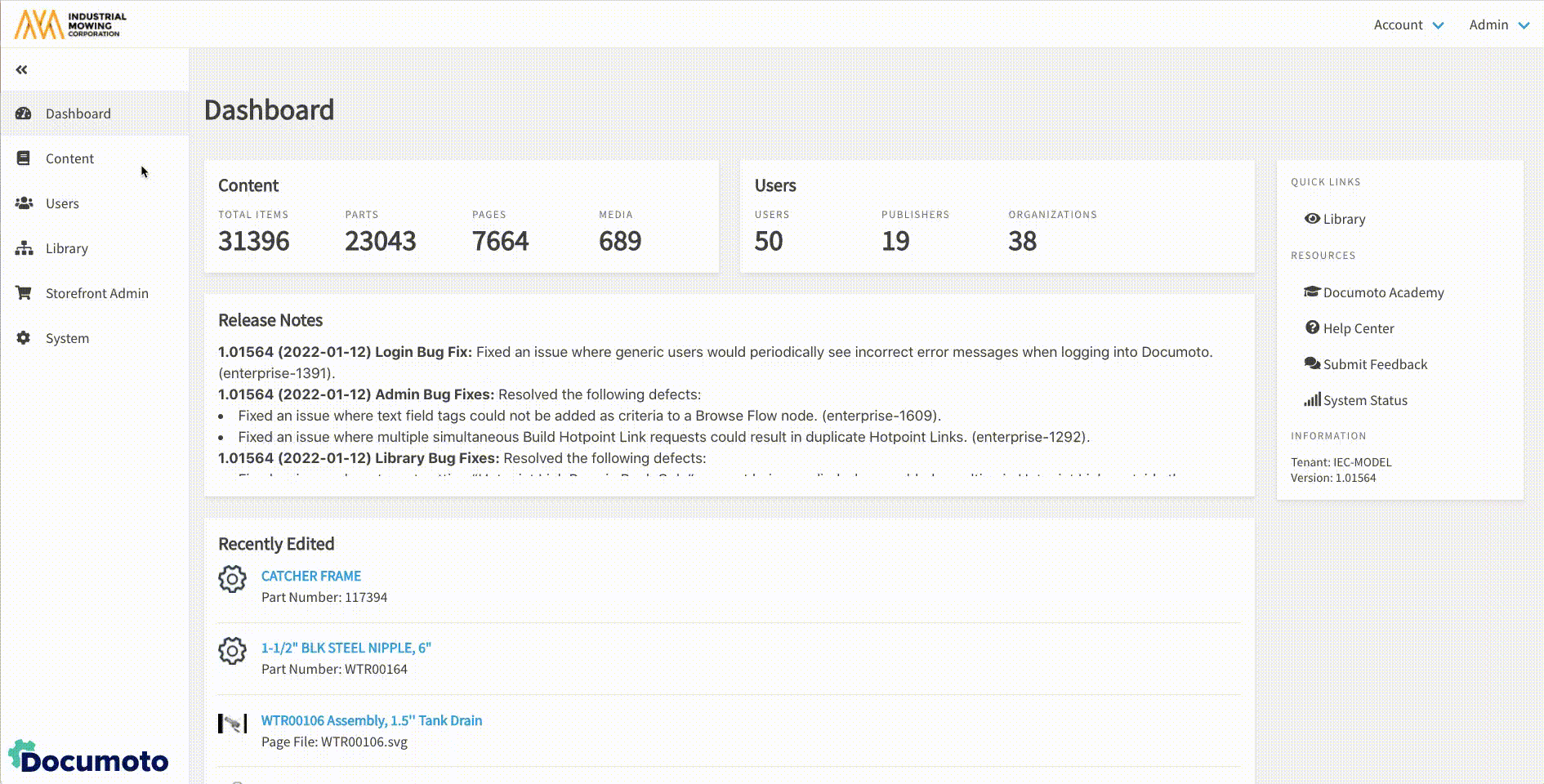This screenshot has width=1544, height=784.
Task: Click the Industrial Mowing Corporation logo
Action: (71, 24)
